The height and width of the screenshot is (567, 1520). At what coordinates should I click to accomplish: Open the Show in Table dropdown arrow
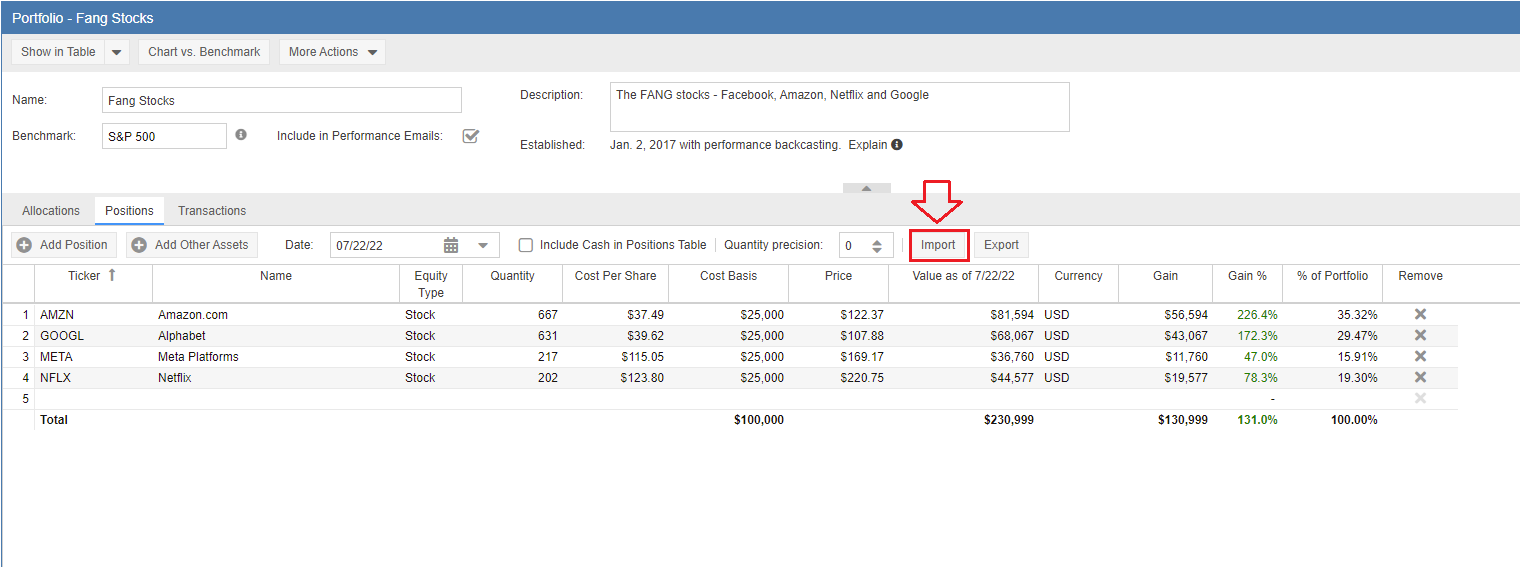click(x=117, y=52)
